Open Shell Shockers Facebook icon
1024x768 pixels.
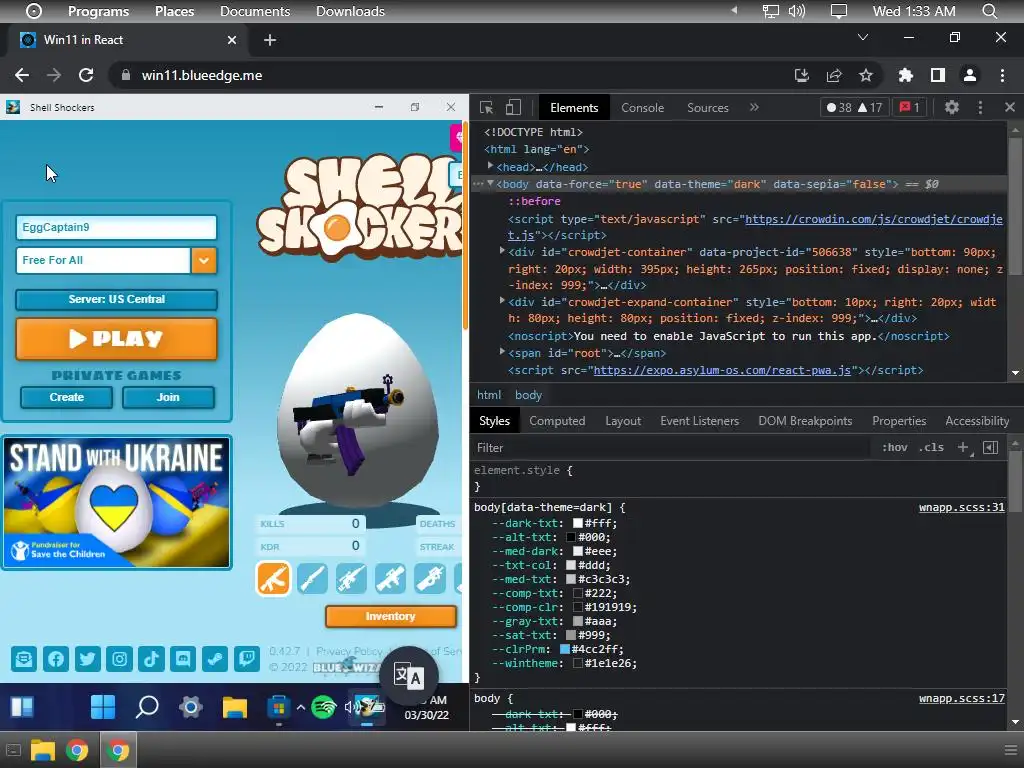[x=56, y=659]
